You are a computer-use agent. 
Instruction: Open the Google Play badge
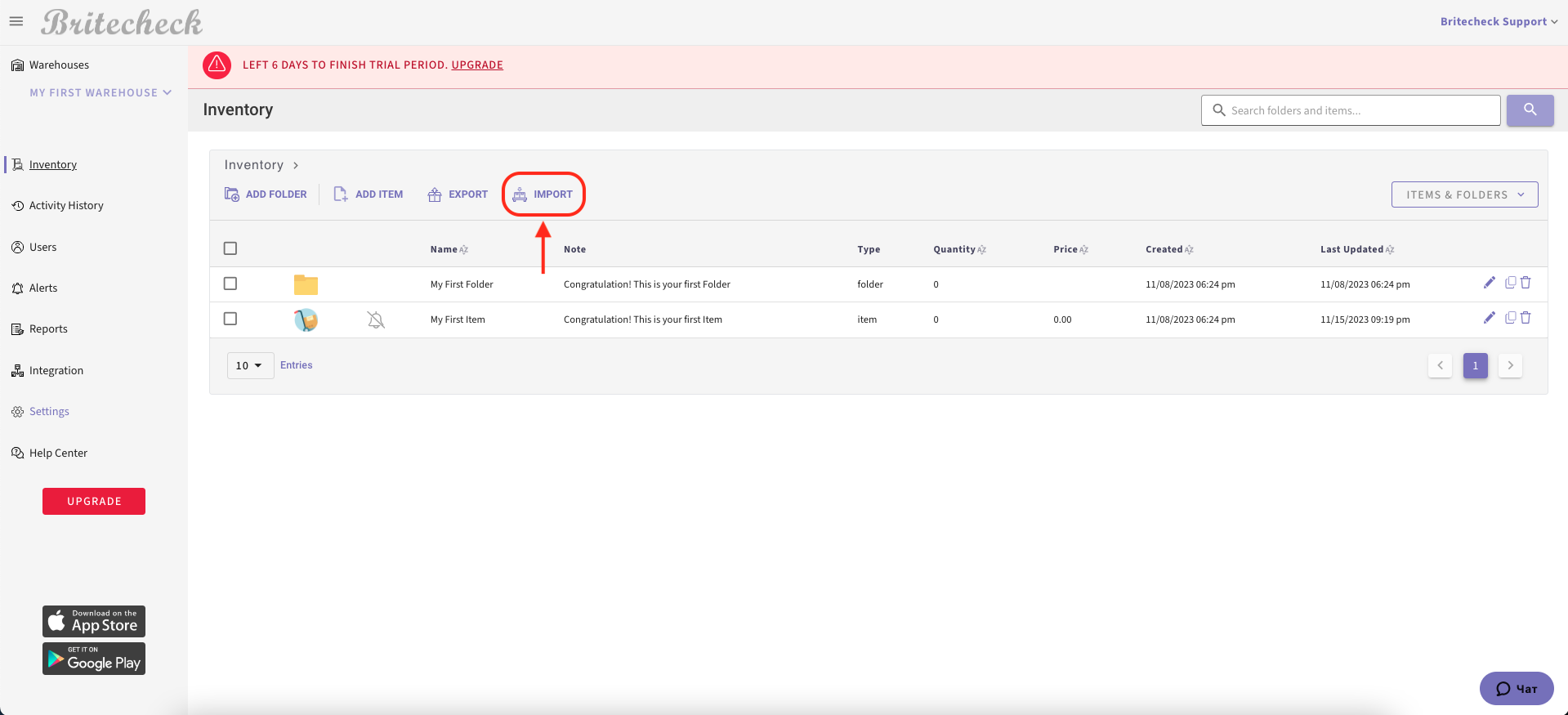click(94, 659)
